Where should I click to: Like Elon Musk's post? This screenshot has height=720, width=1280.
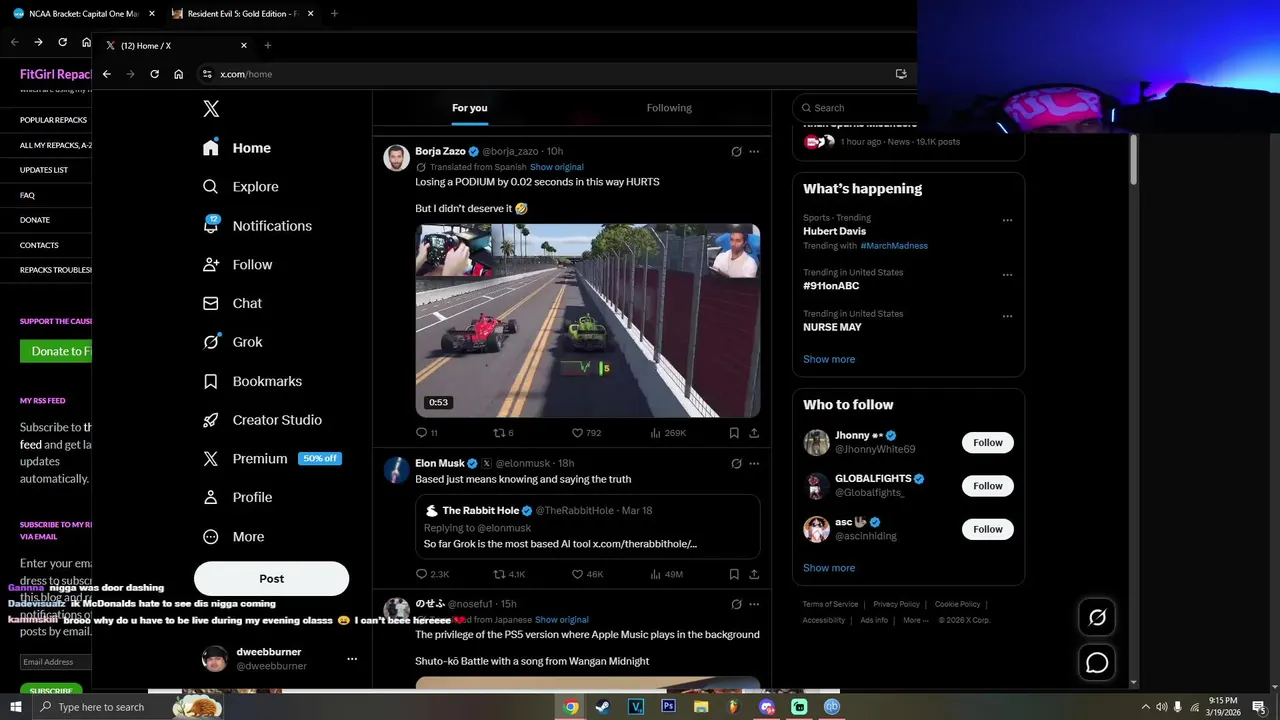587,574
